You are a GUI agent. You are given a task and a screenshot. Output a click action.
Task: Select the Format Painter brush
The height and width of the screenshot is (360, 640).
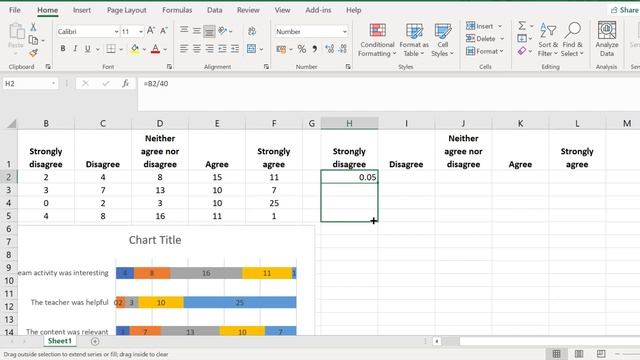click(33, 53)
